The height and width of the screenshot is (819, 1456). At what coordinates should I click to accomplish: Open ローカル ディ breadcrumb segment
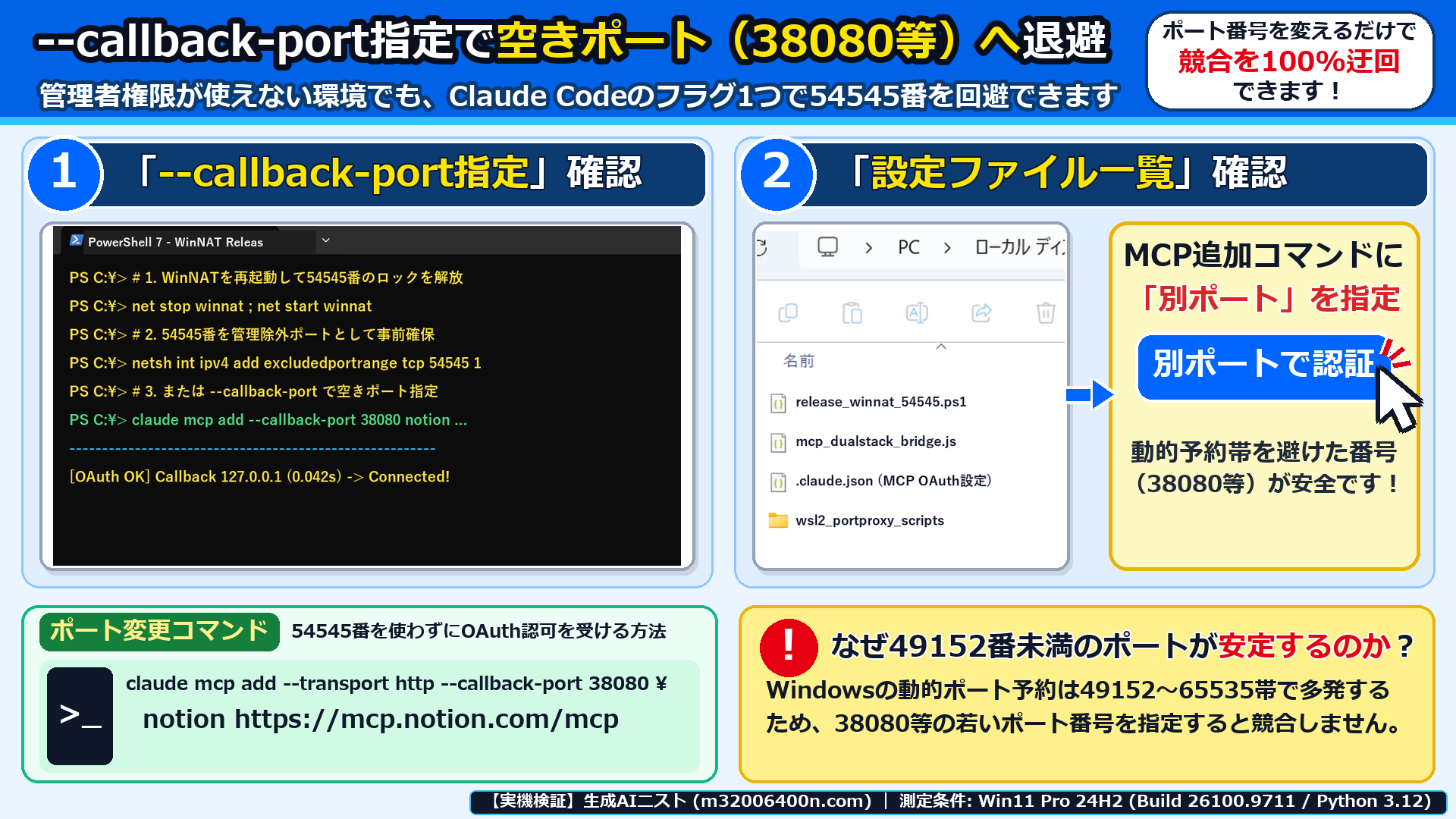1020,247
